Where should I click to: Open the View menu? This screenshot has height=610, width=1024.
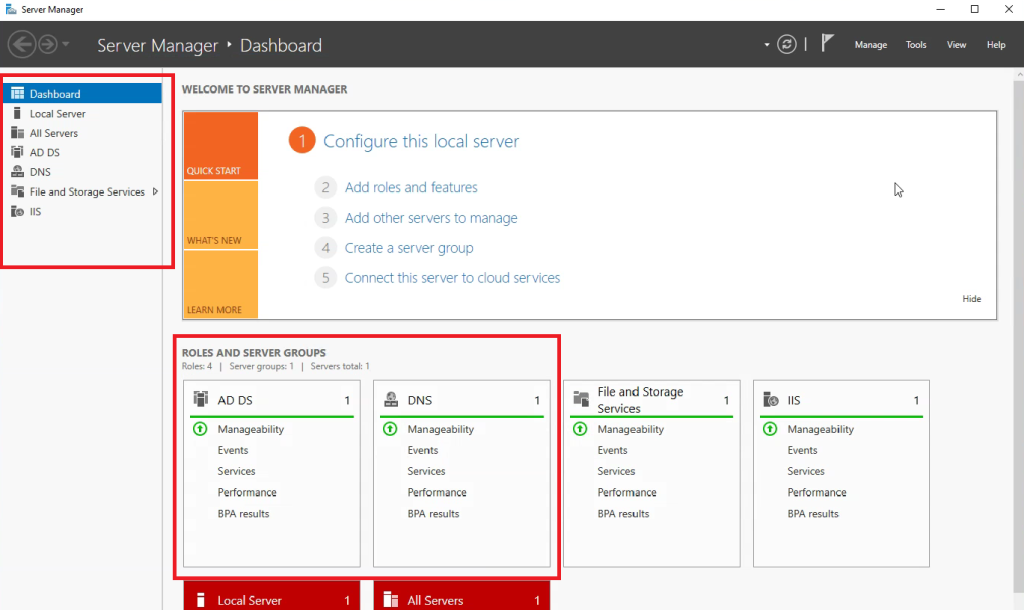pyautogui.click(x=956, y=44)
